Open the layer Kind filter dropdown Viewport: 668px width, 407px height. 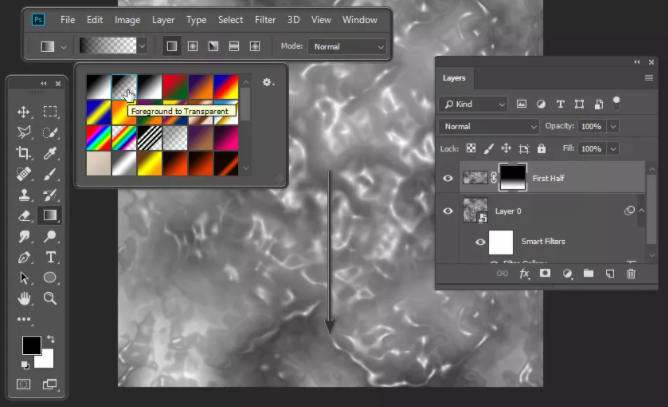[473, 104]
